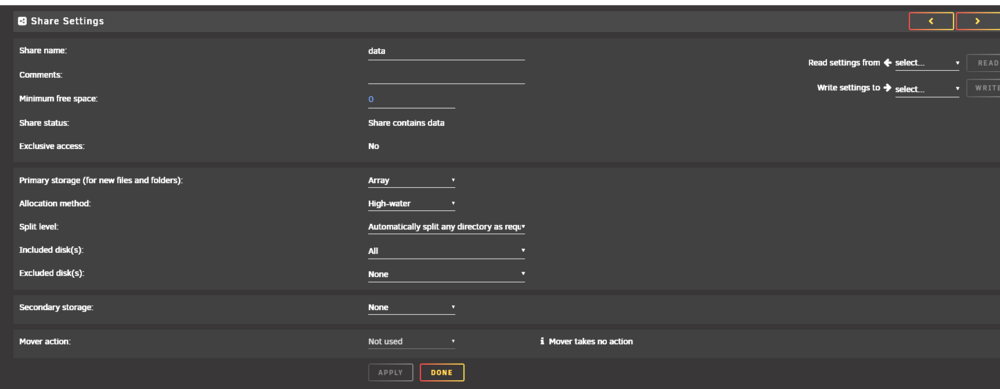Viewport: 1000px width, 389px height.
Task: Click the Share Settings header icon
Action: 22,21
